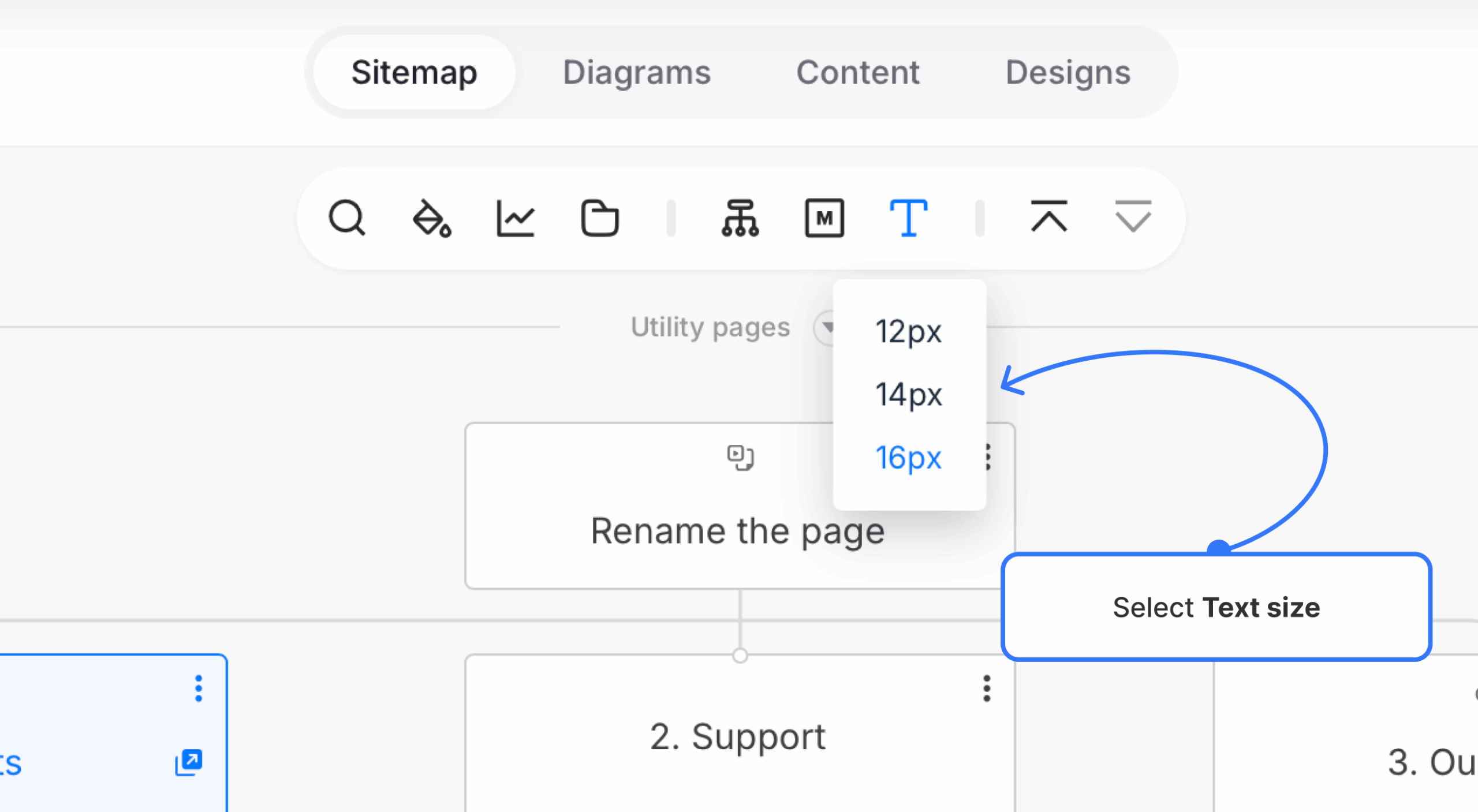Switch to the Content tab
This screenshot has width=1478, height=812.
click(x=858, y=73)
